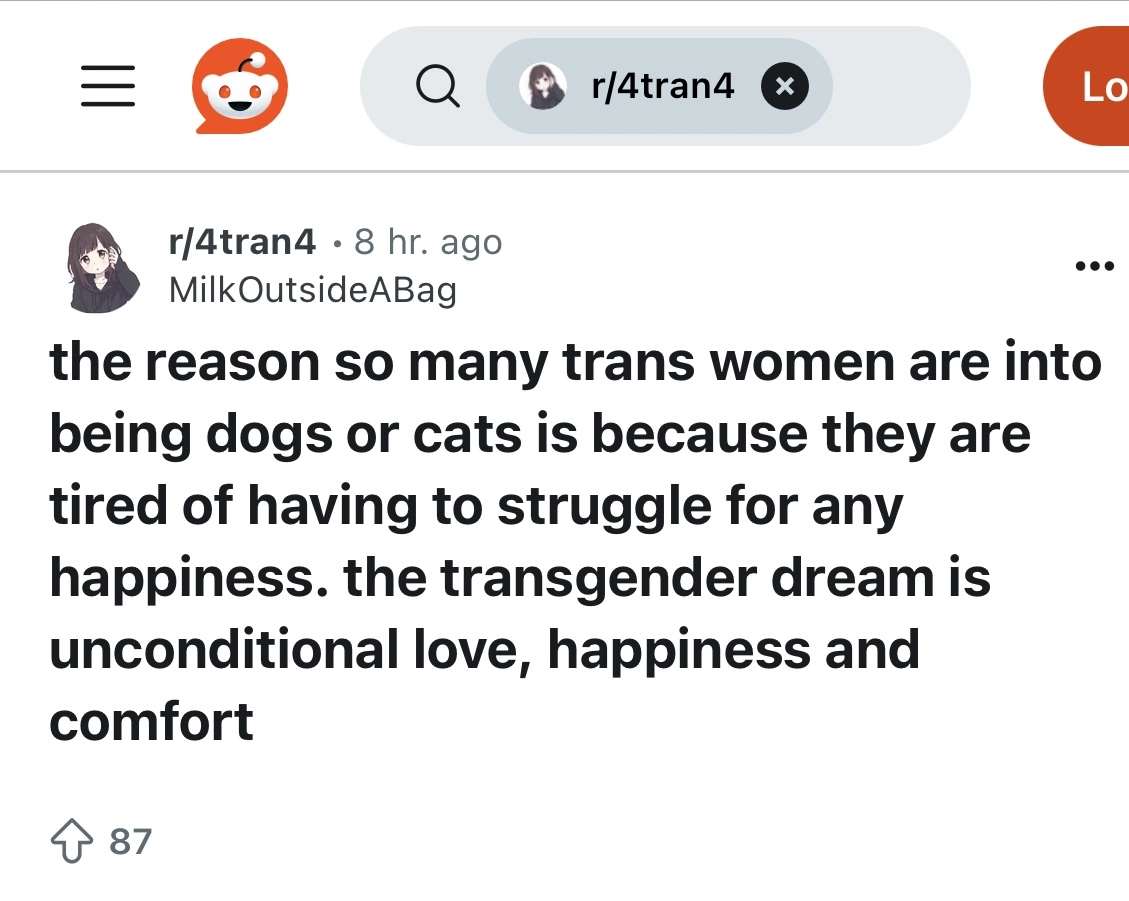Click the r/4tran4 label in the search chip
Viewport: 1129px width, 901px height.
click(663, 87)
